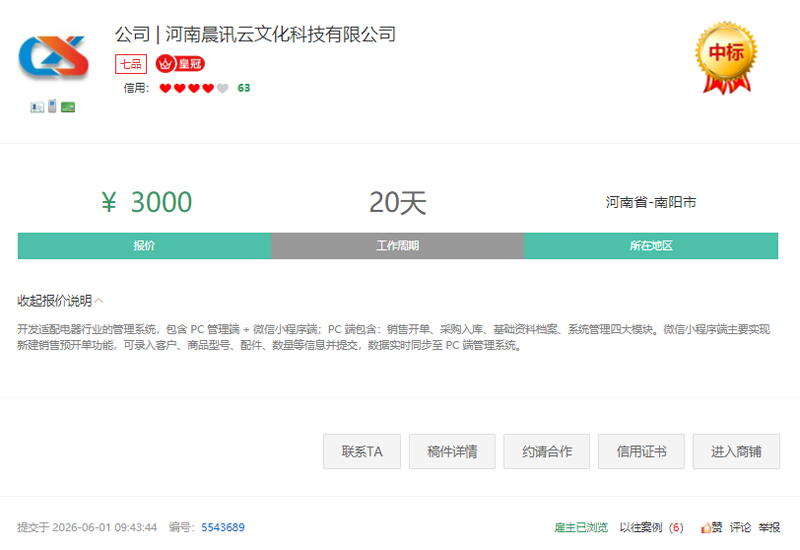Click the 皇冠 crown badge
The height and width of the screenshot is (550, 800).
coord(180,64)
